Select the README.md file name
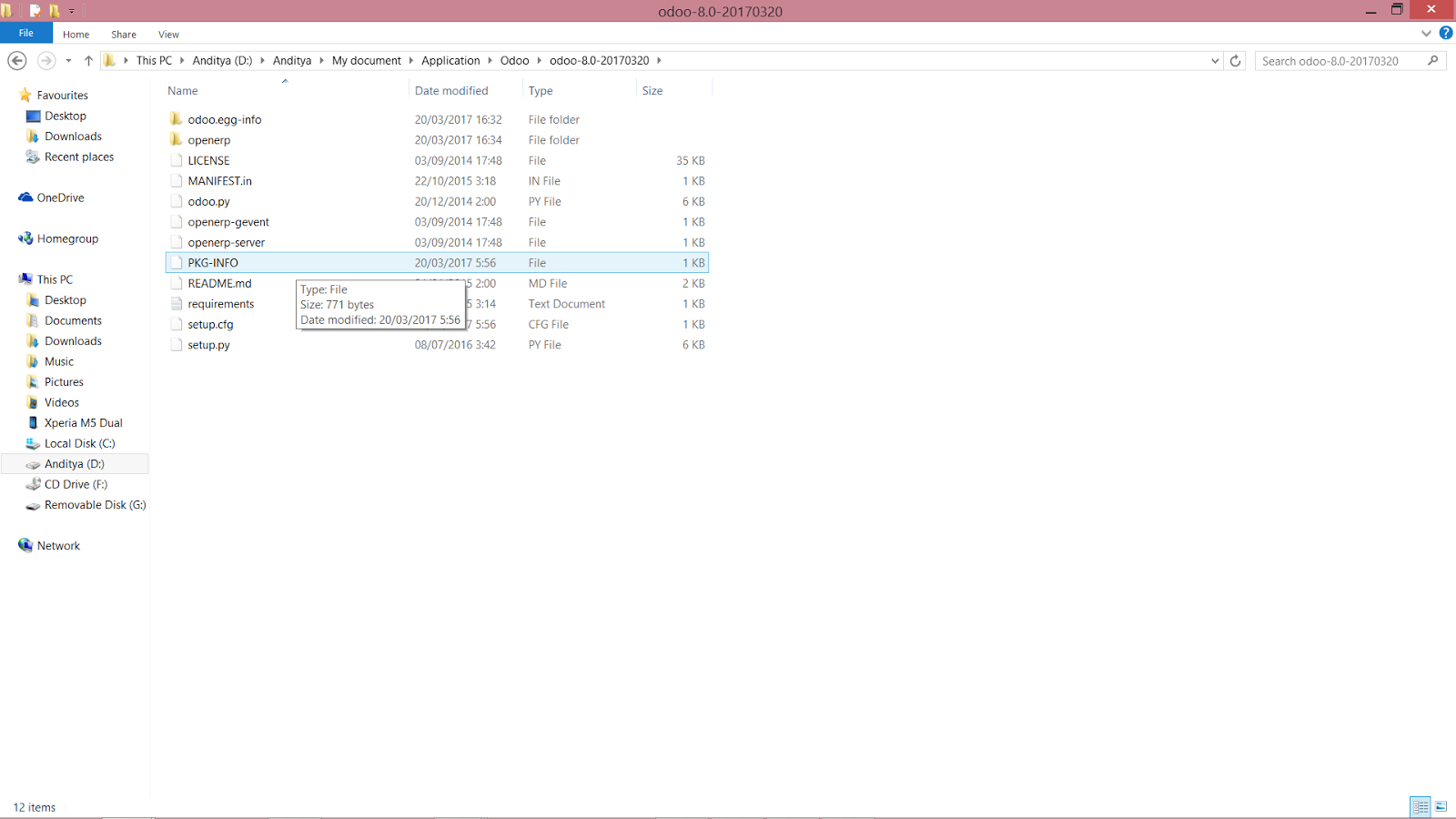1456x819 pixels. coord(219,284)
